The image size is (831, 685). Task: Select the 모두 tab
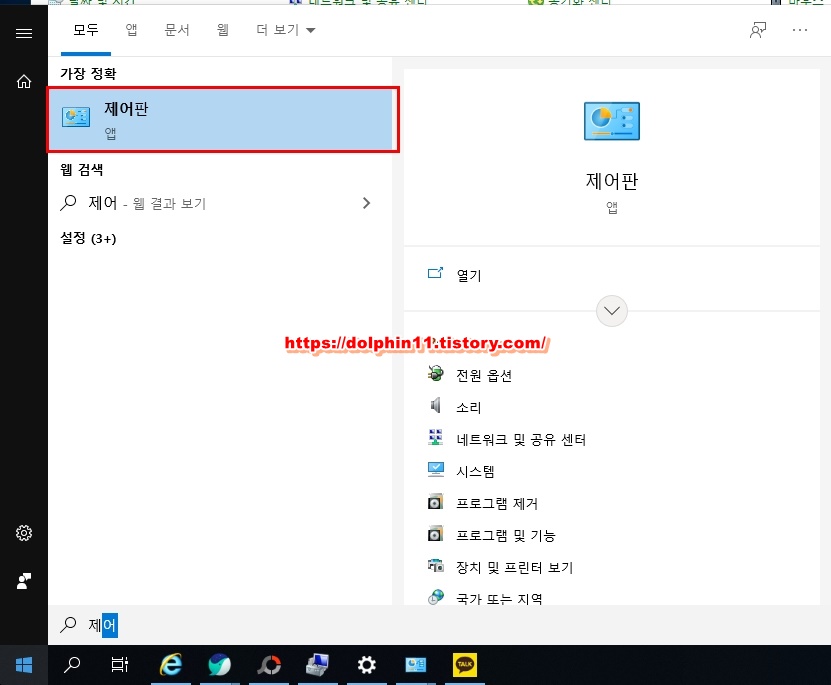[x=86, y=30]
